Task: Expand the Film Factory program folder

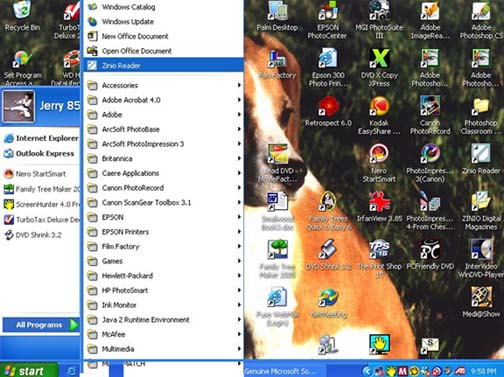Action: point(164,247)
